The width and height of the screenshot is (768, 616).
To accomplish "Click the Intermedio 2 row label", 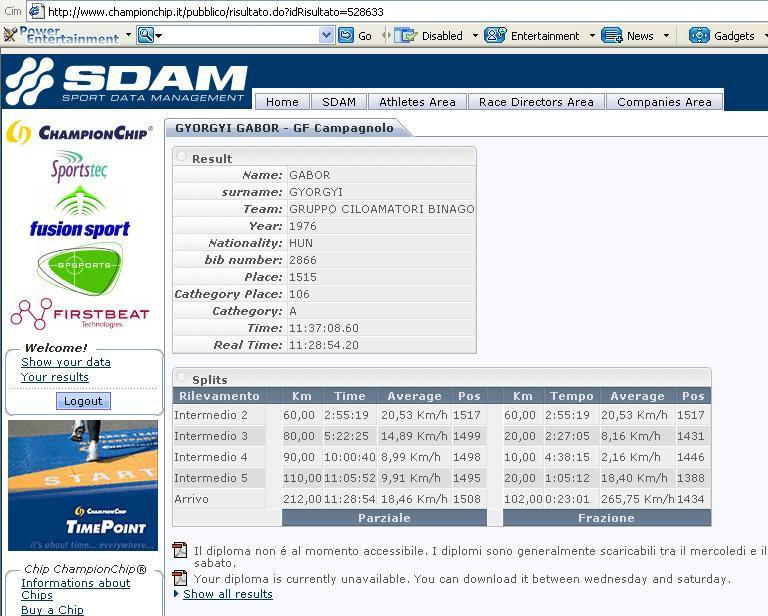I will tap(211, 415).
